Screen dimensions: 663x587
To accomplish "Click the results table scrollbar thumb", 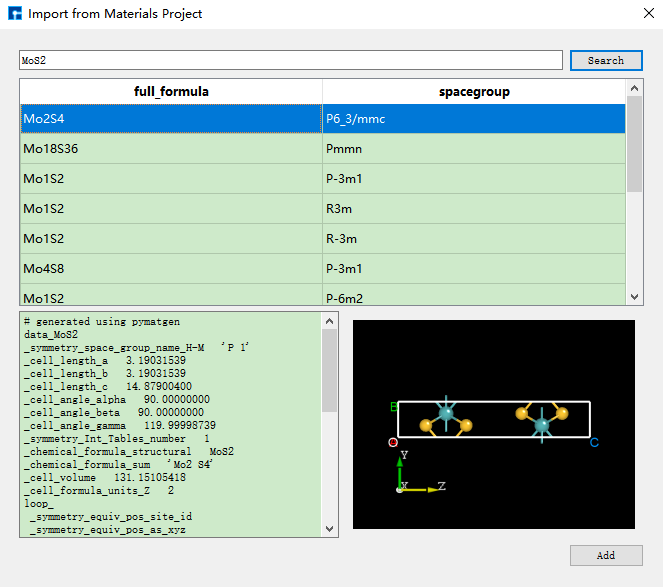I will (x=634, y=145).
